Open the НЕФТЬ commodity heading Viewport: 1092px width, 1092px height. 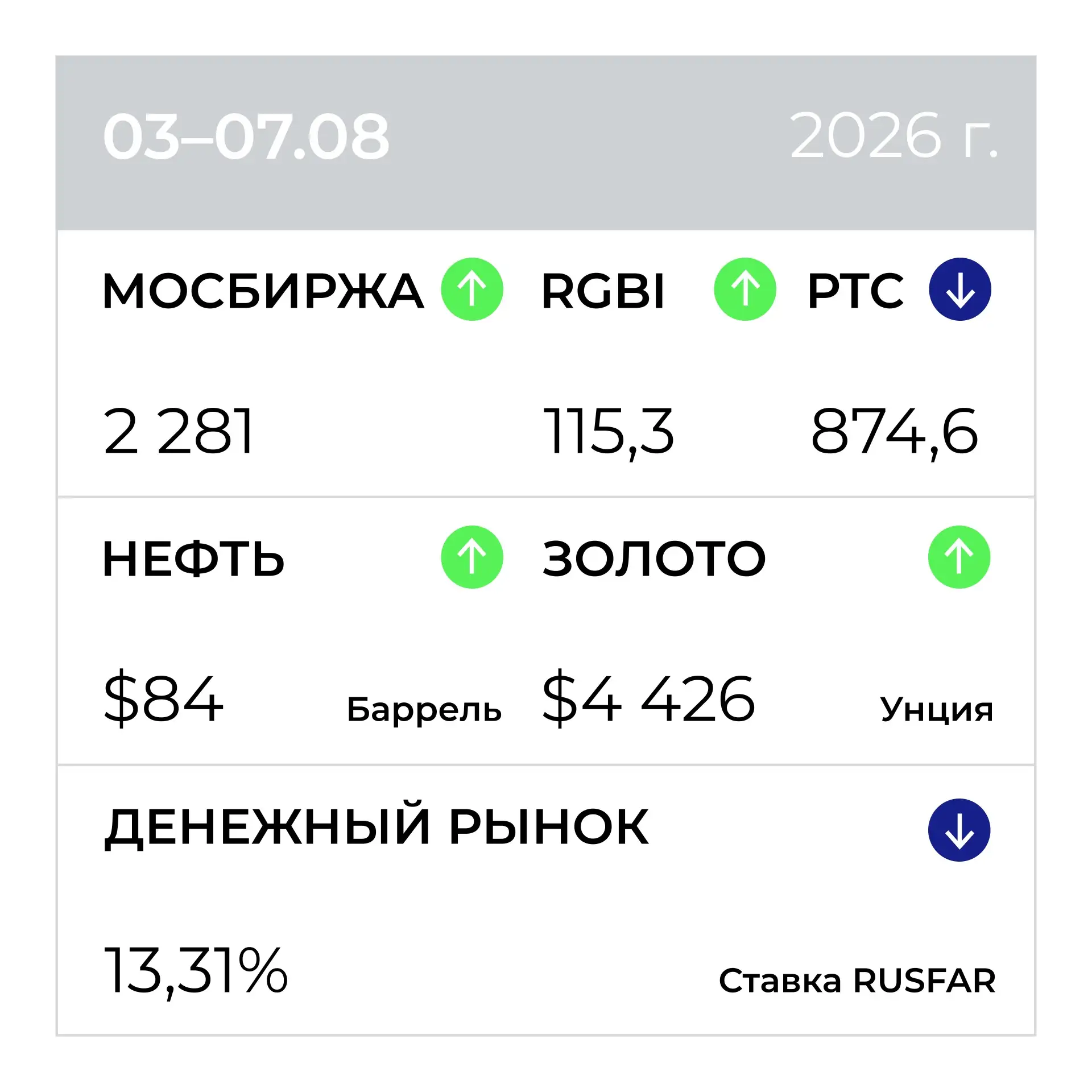193,559
